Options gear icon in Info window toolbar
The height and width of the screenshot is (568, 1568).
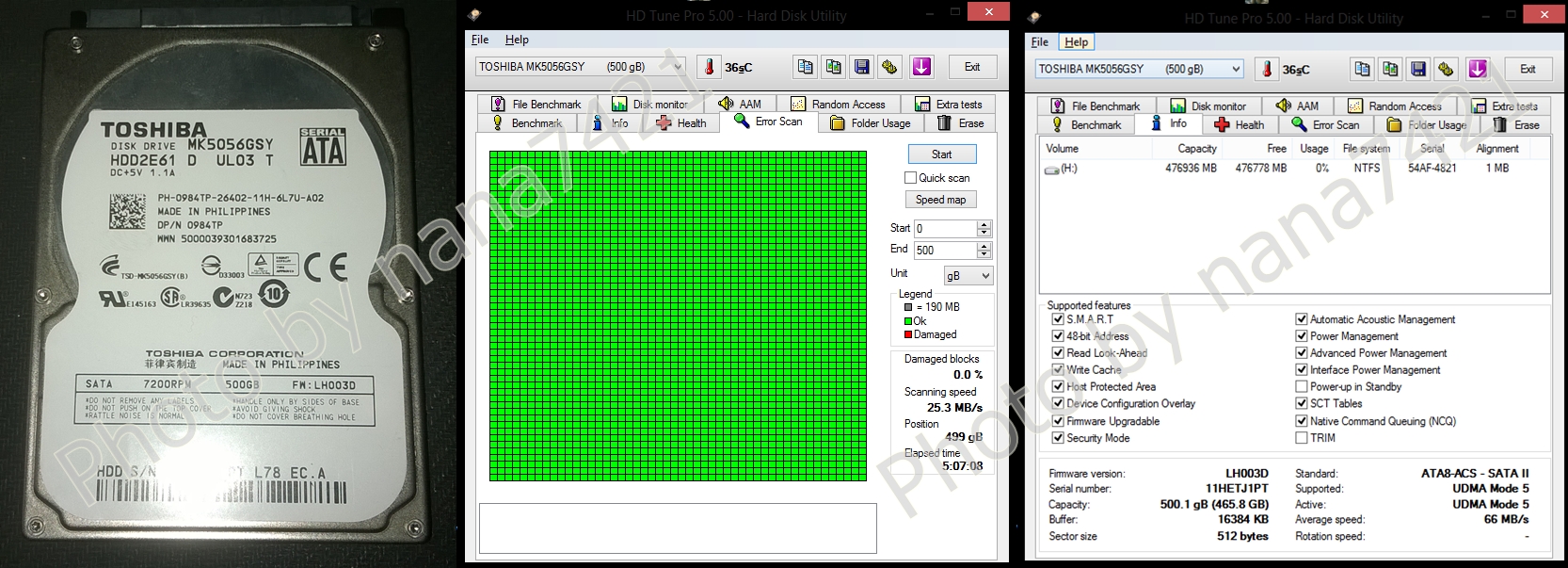1447,69
